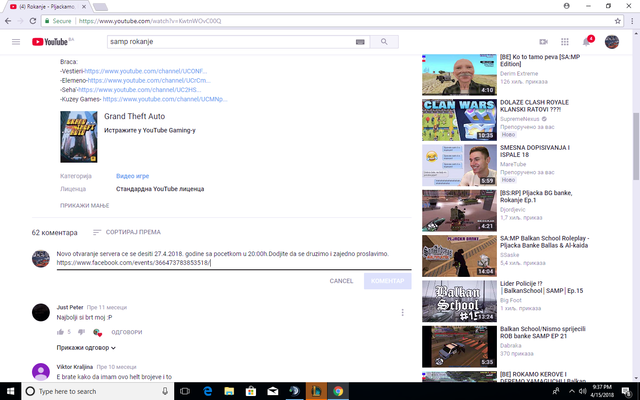Viewport: 640px width, 400px height.
Task: Open the upload video camera icon
Action: [x=543, y=42]
